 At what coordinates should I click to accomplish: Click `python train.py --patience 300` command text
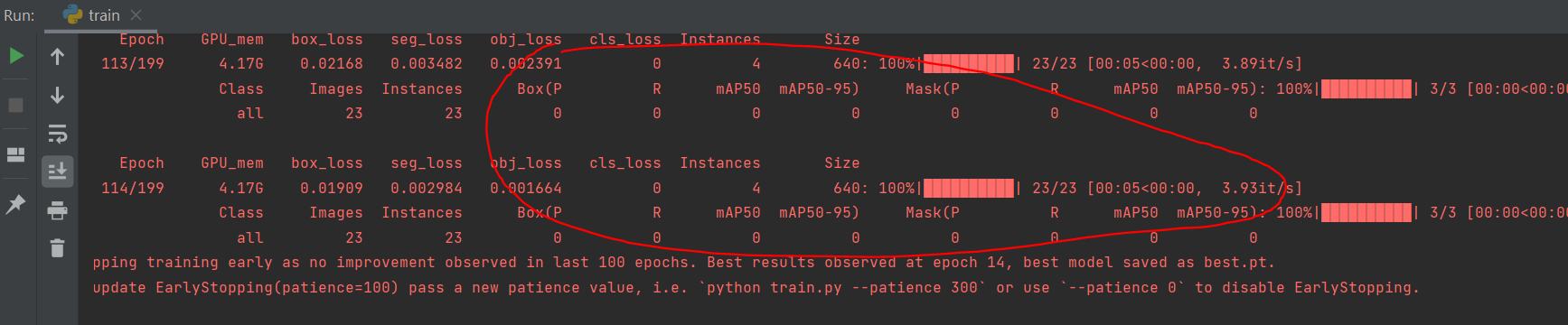coord(842,288)
